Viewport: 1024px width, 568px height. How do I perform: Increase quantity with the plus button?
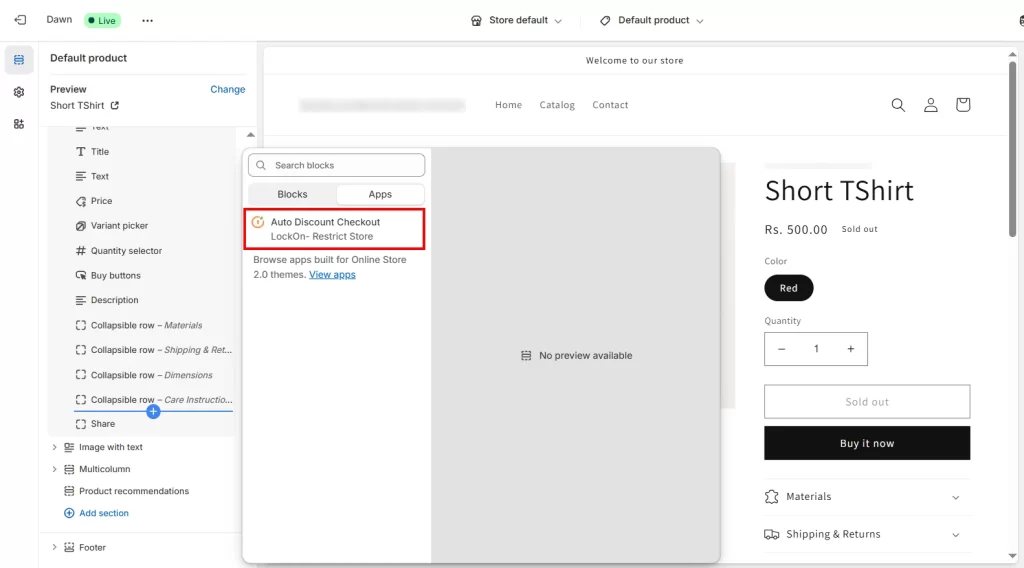851,349
